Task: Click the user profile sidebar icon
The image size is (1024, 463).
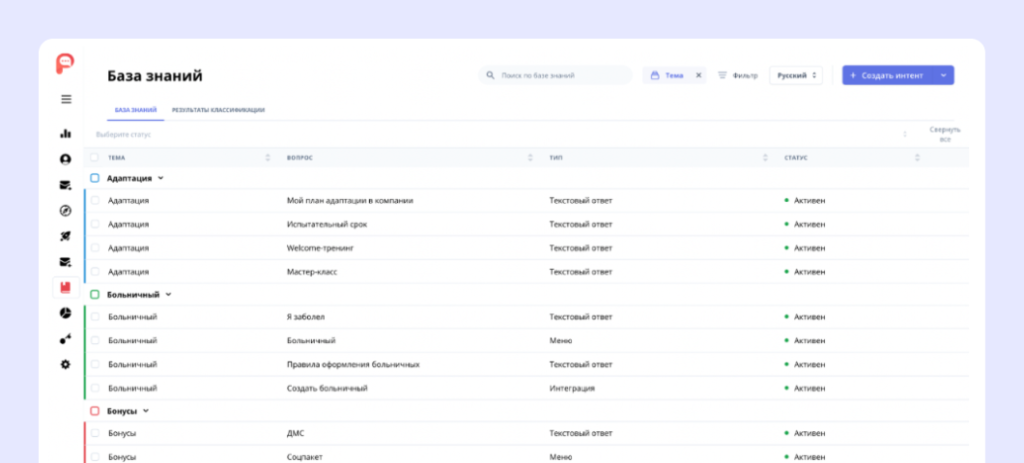Action: 66,159
